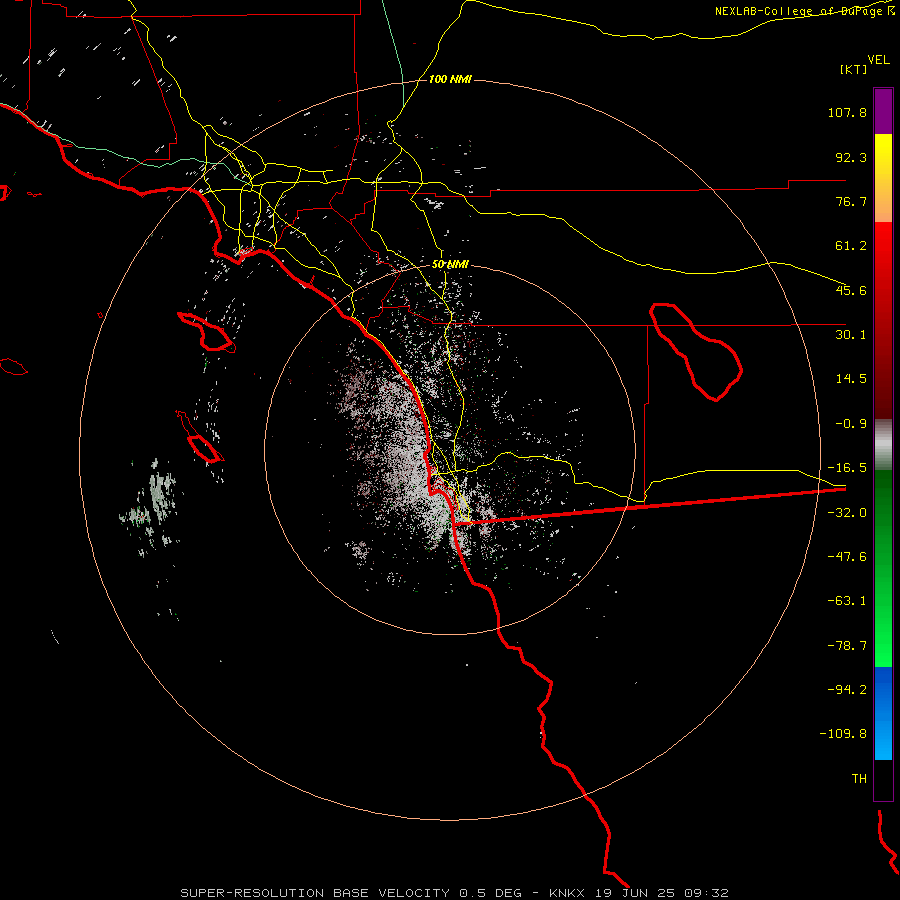Click the -109.8 velocity scale value
The width and height of the screenshot is (900, 900).
843,734
